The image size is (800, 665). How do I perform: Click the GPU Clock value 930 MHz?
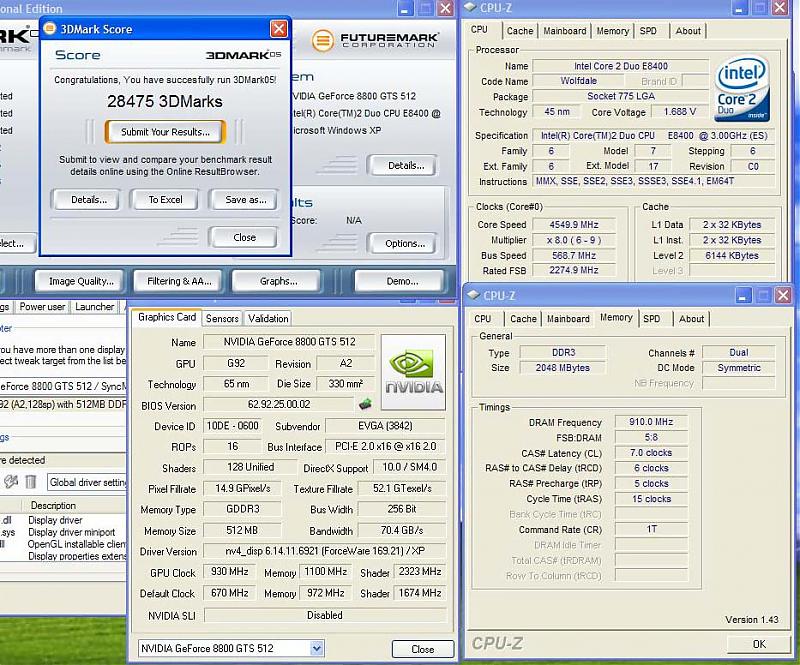[x=230, y=572]
